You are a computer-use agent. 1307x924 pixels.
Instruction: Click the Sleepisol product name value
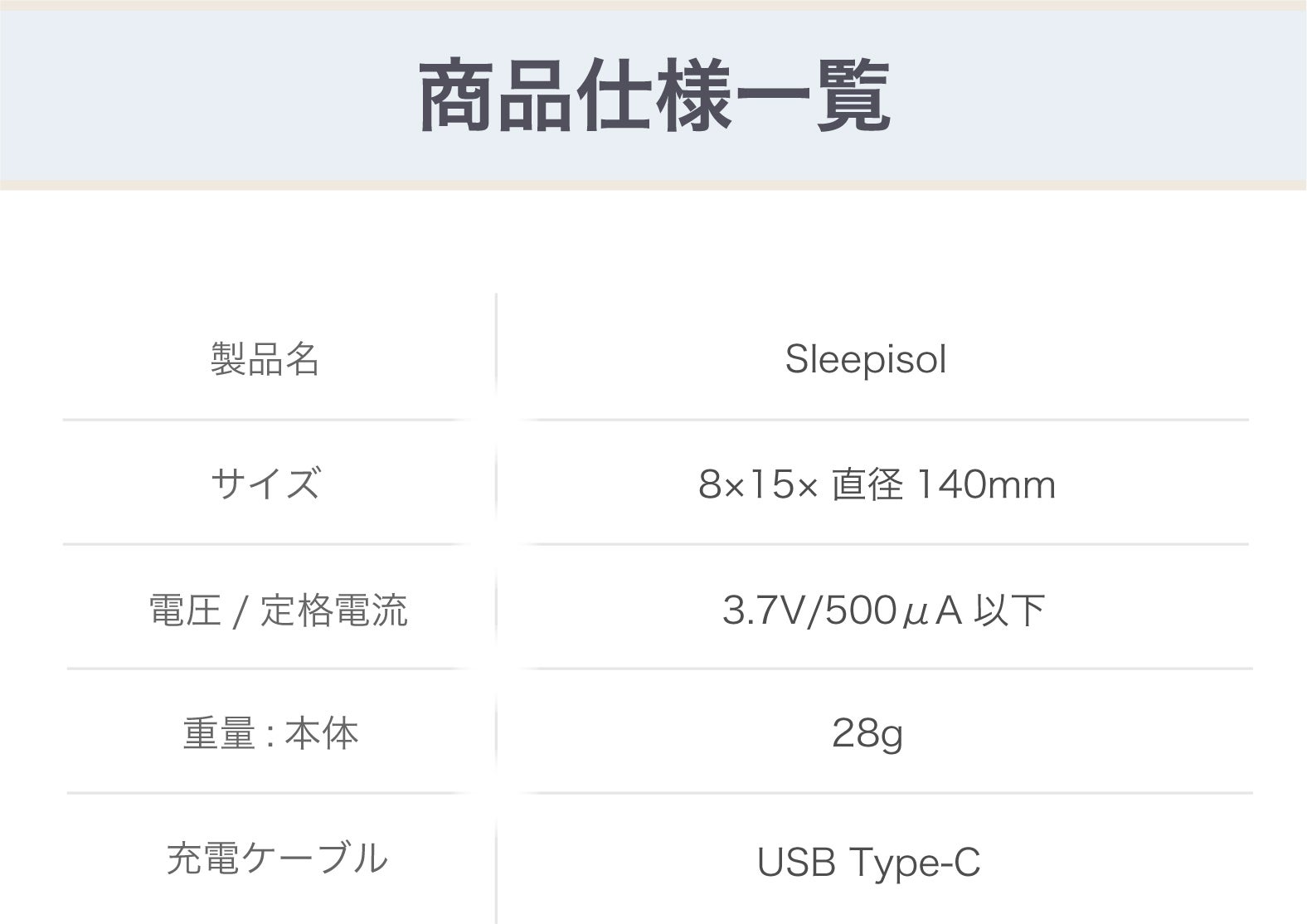click(x=865, y=359)
